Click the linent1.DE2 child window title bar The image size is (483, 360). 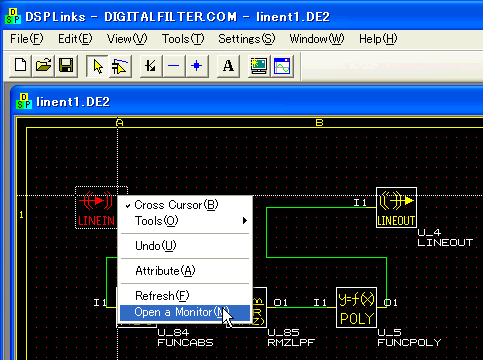247,101
